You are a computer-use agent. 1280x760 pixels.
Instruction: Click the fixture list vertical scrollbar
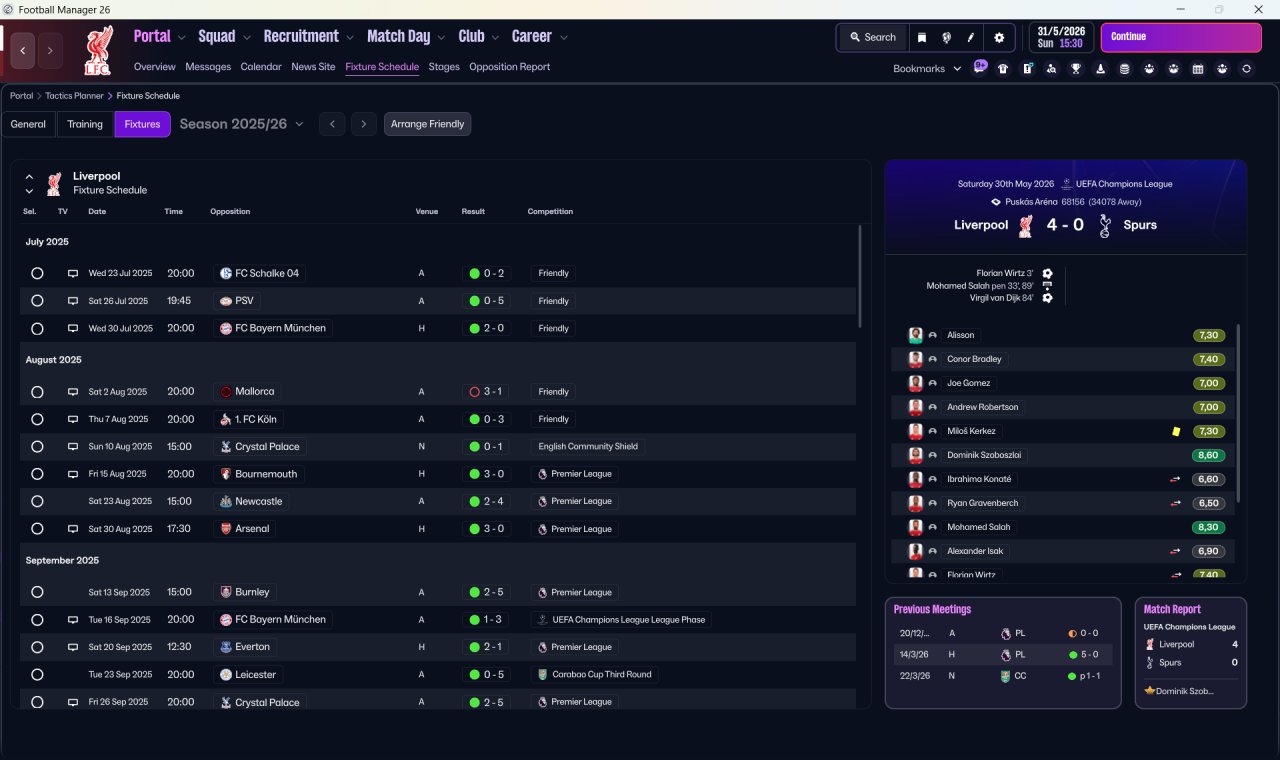tap(859, 277)
